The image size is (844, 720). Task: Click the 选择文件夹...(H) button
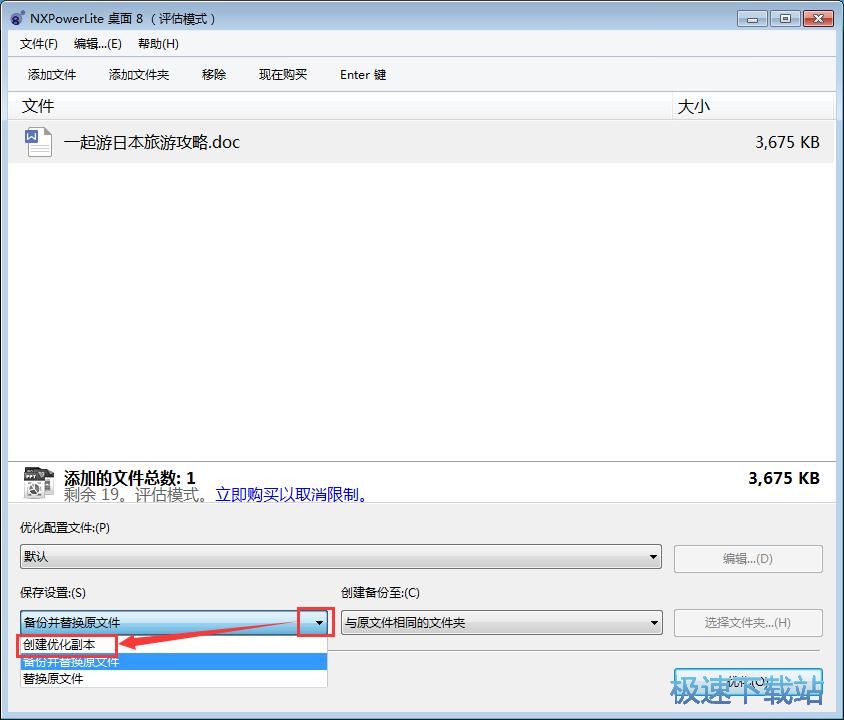(x=748, y=623)
